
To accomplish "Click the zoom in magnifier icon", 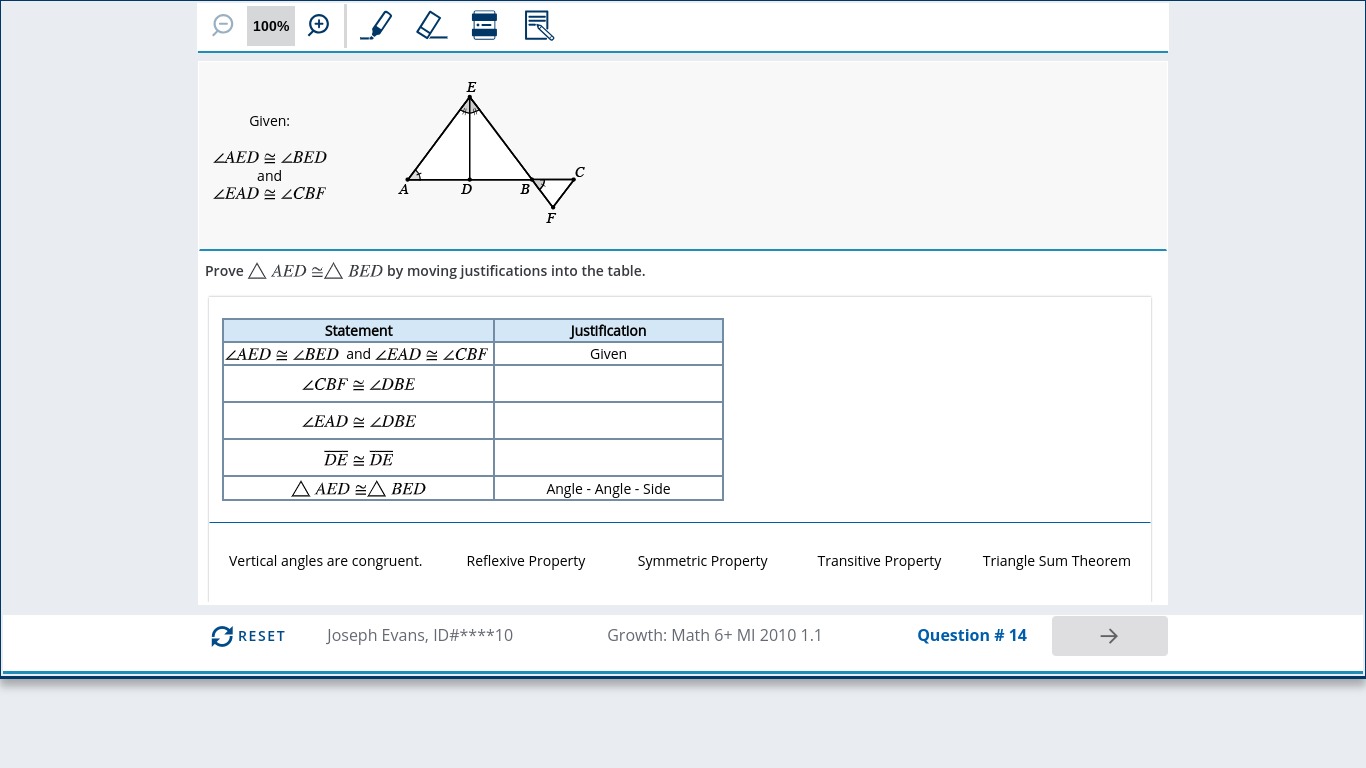I will click(x=319, y=25).
